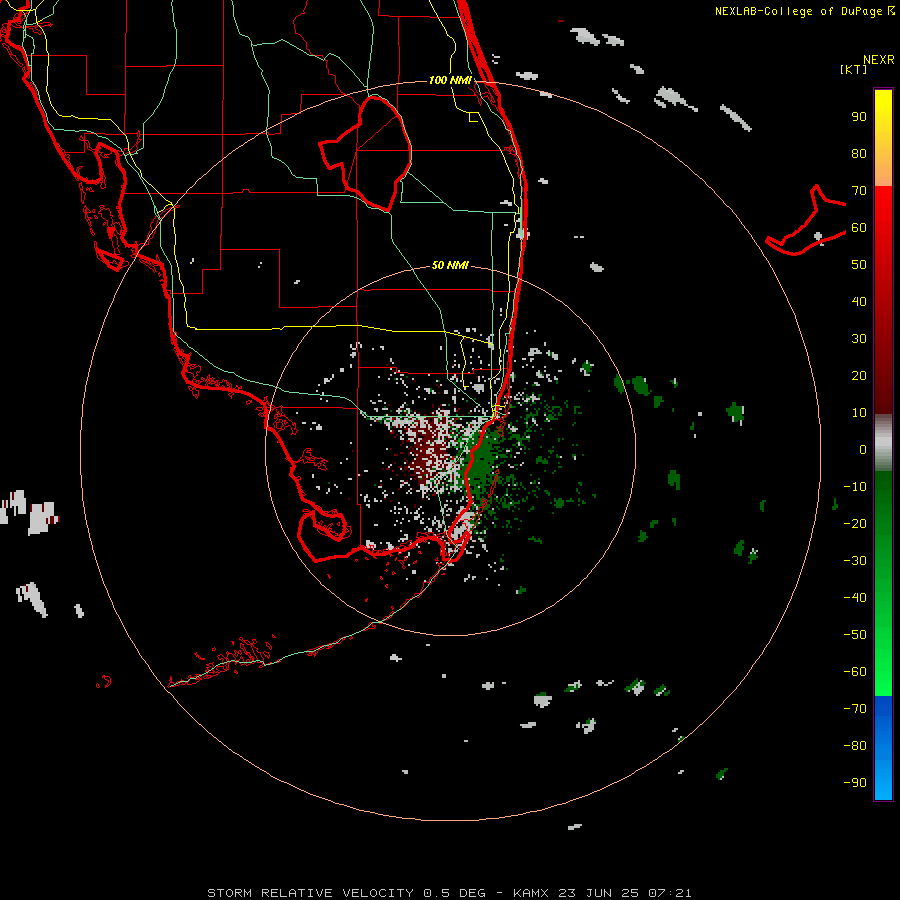Image resolution: width=900 pixels, height=900 pixels.
Task: Click the -70 scale label
Action: (855, 709)
